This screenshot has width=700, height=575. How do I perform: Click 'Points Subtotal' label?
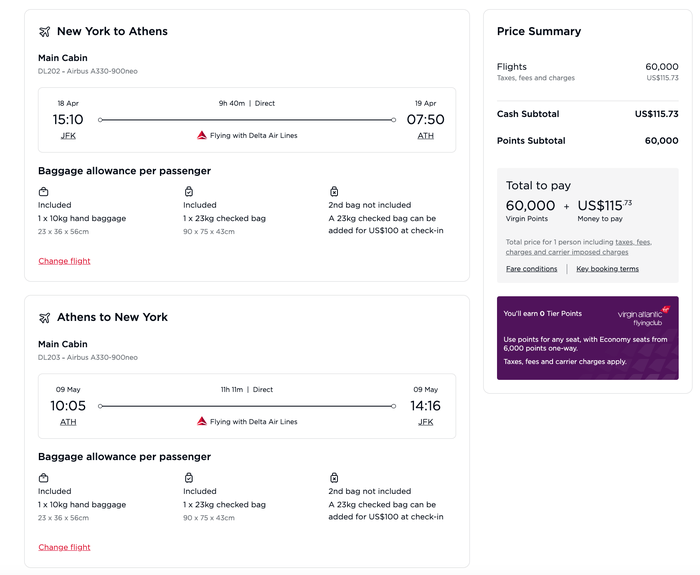[531, 141]
